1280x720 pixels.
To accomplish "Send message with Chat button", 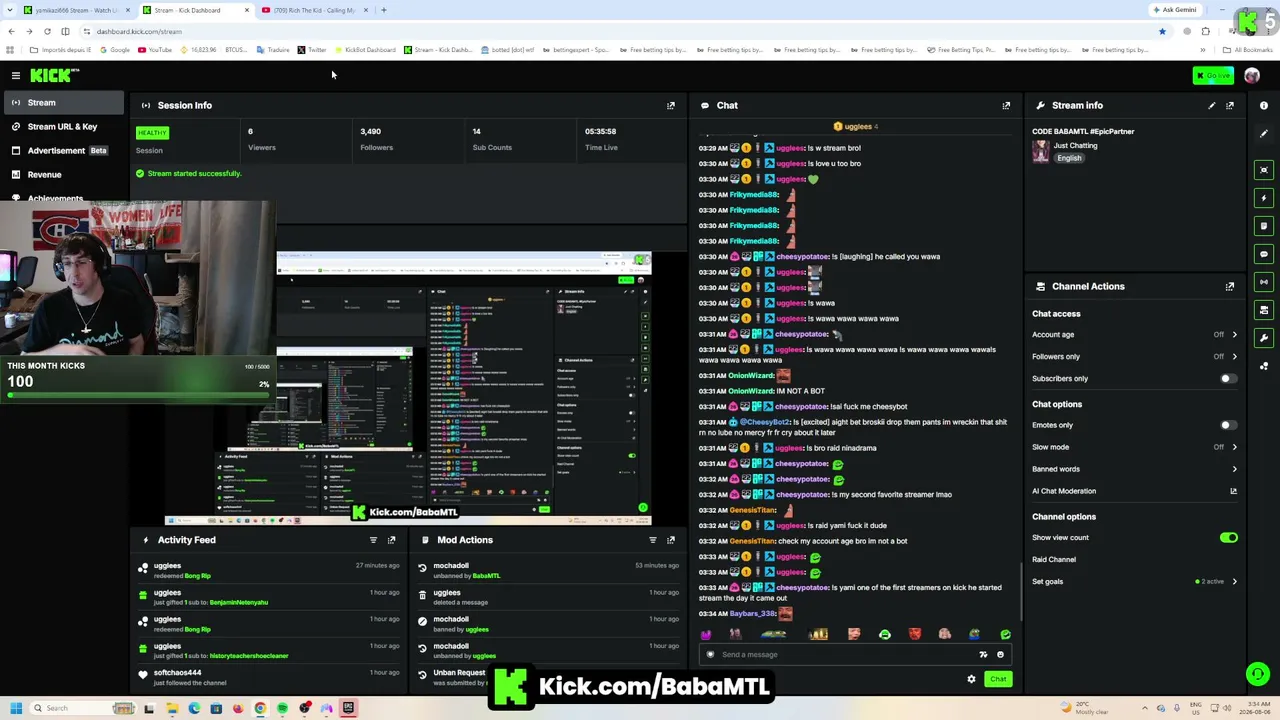I will [998, 679].
